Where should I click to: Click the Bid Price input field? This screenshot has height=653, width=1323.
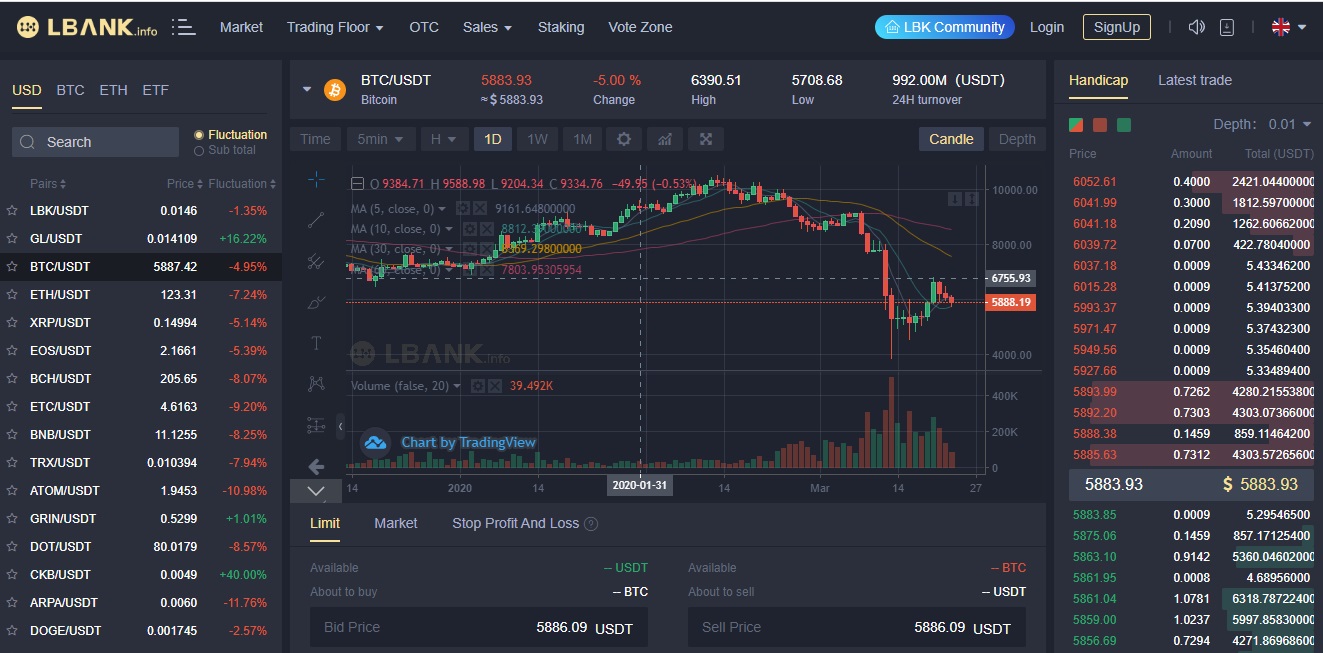[x=479, y=627]
